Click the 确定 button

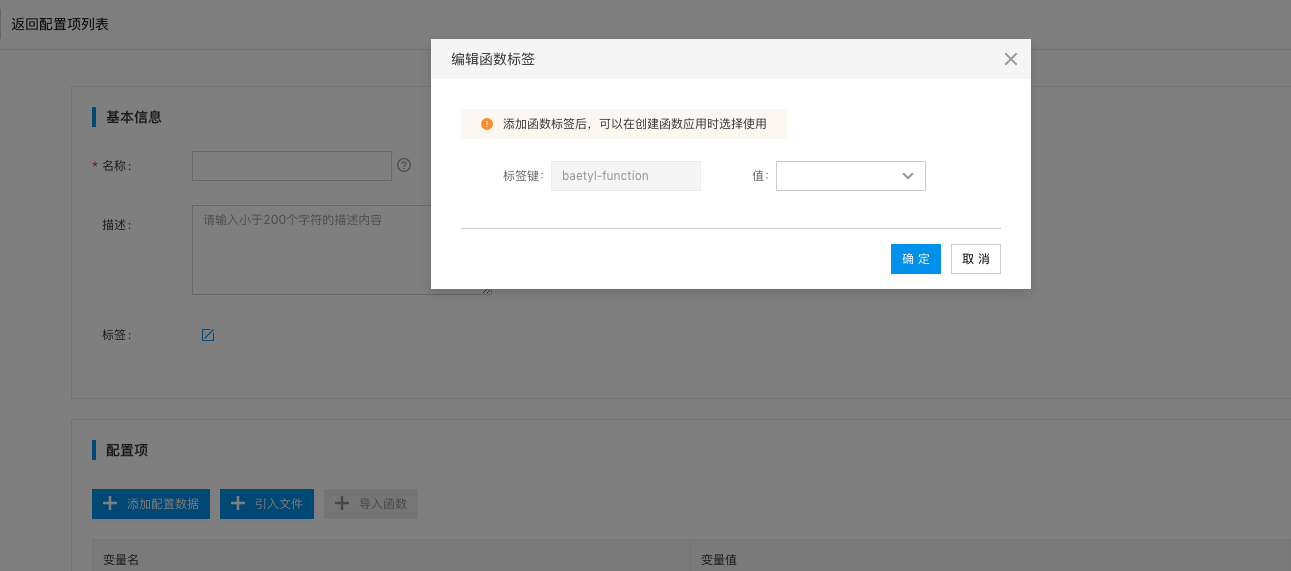[916, 259]
